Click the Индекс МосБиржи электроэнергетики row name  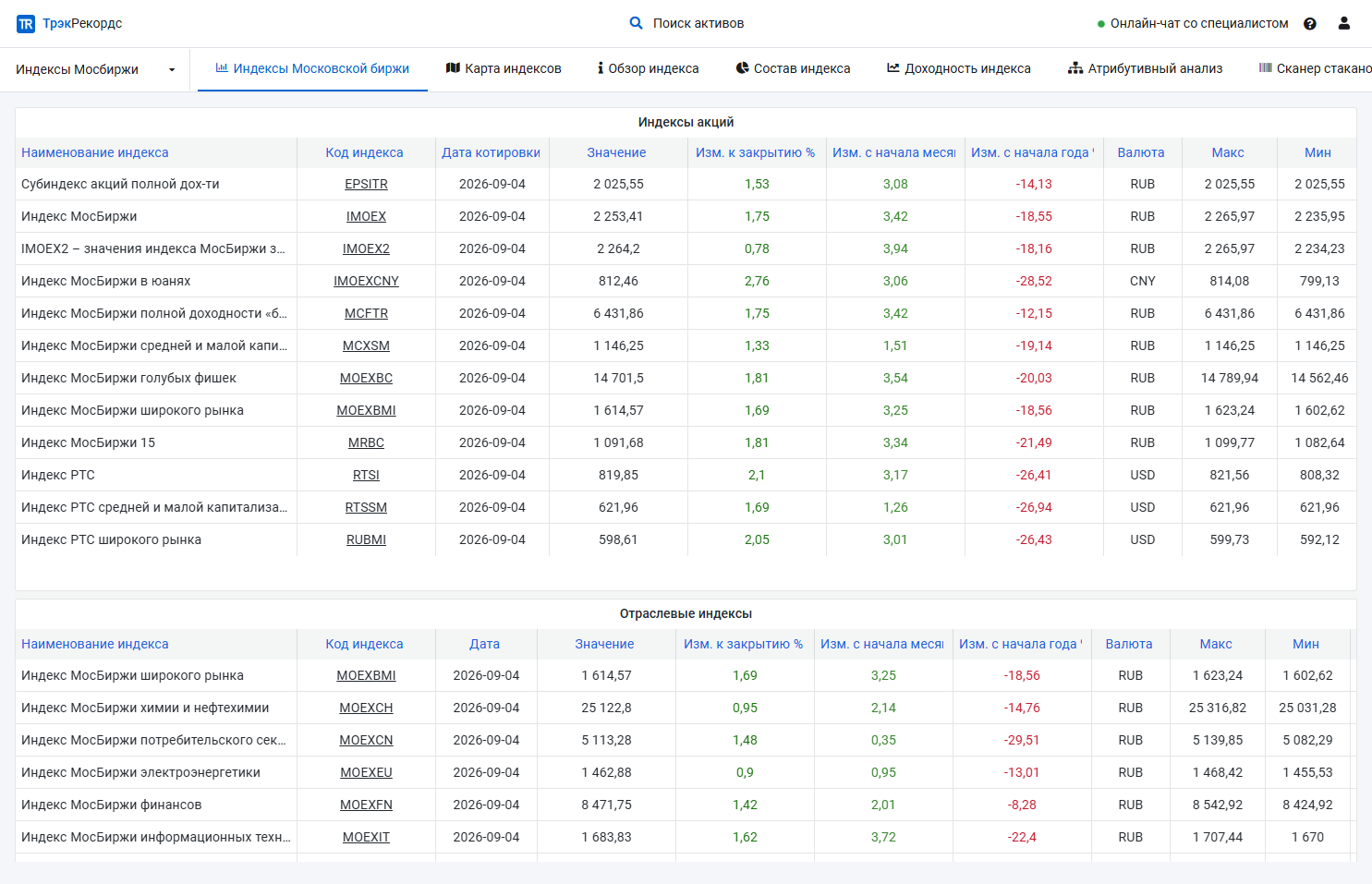tap(140, 772)
